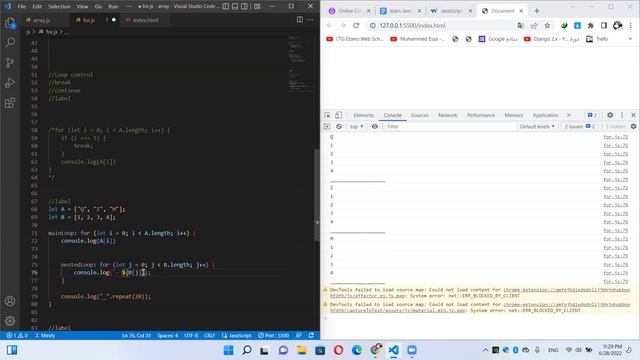This screenshot has height=360, width=640.
Task: Open errors and warnings in the status bar
Action: pos(17,336)
